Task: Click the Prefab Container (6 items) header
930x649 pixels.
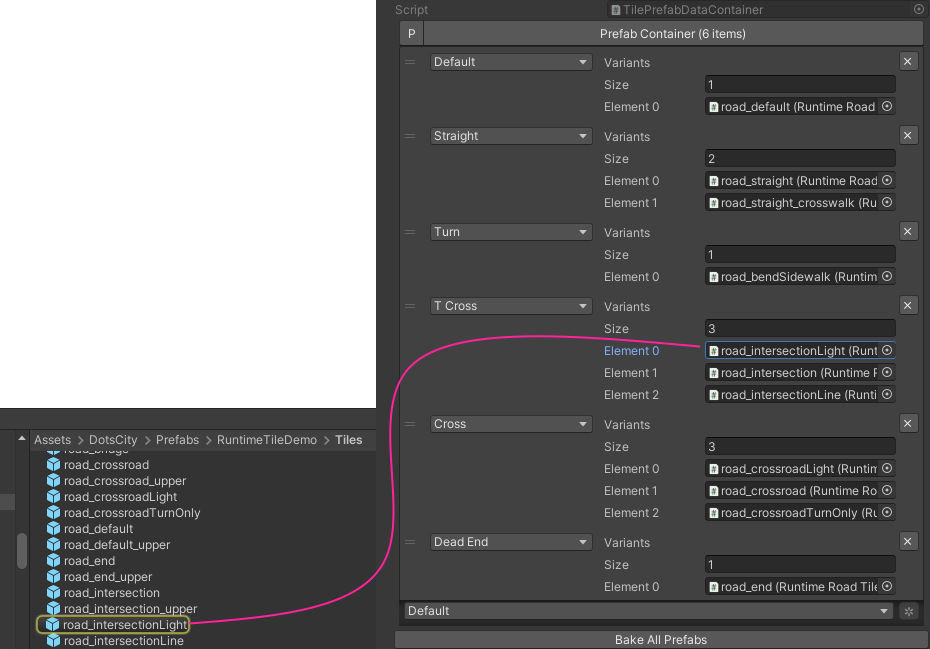Action: point(673,34)
